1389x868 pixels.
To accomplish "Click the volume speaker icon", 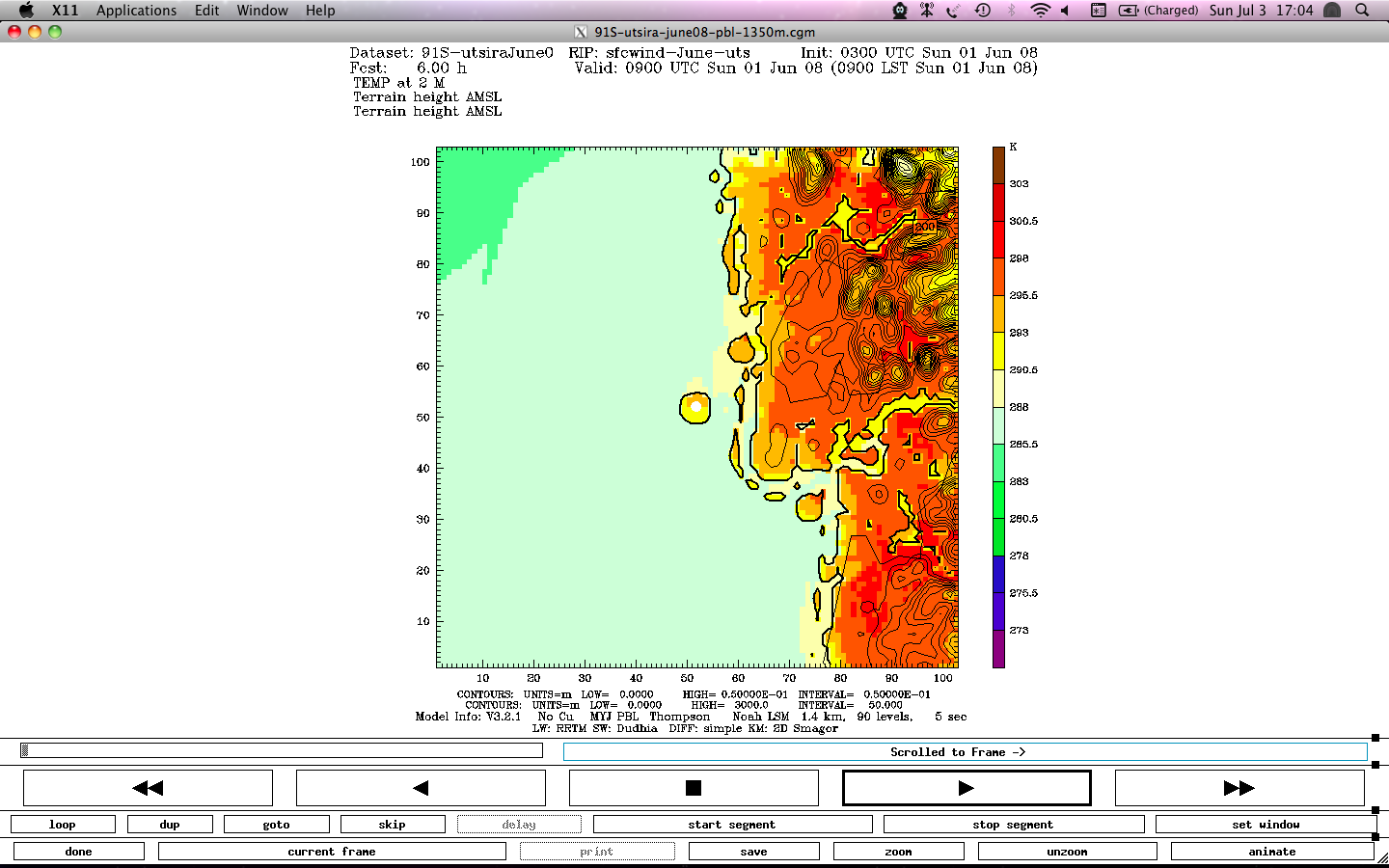I will (1066, 11).
